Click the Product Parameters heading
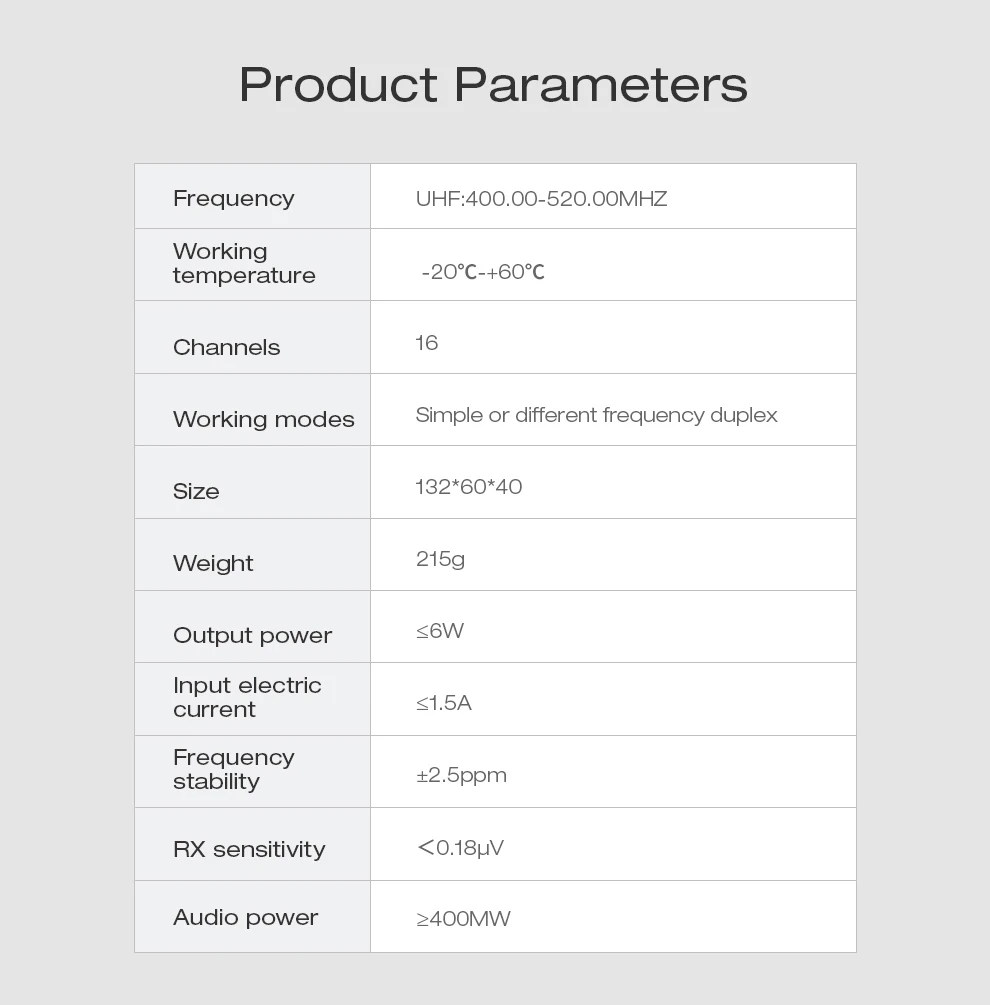The image size is (990, 1005). [493, 85]
